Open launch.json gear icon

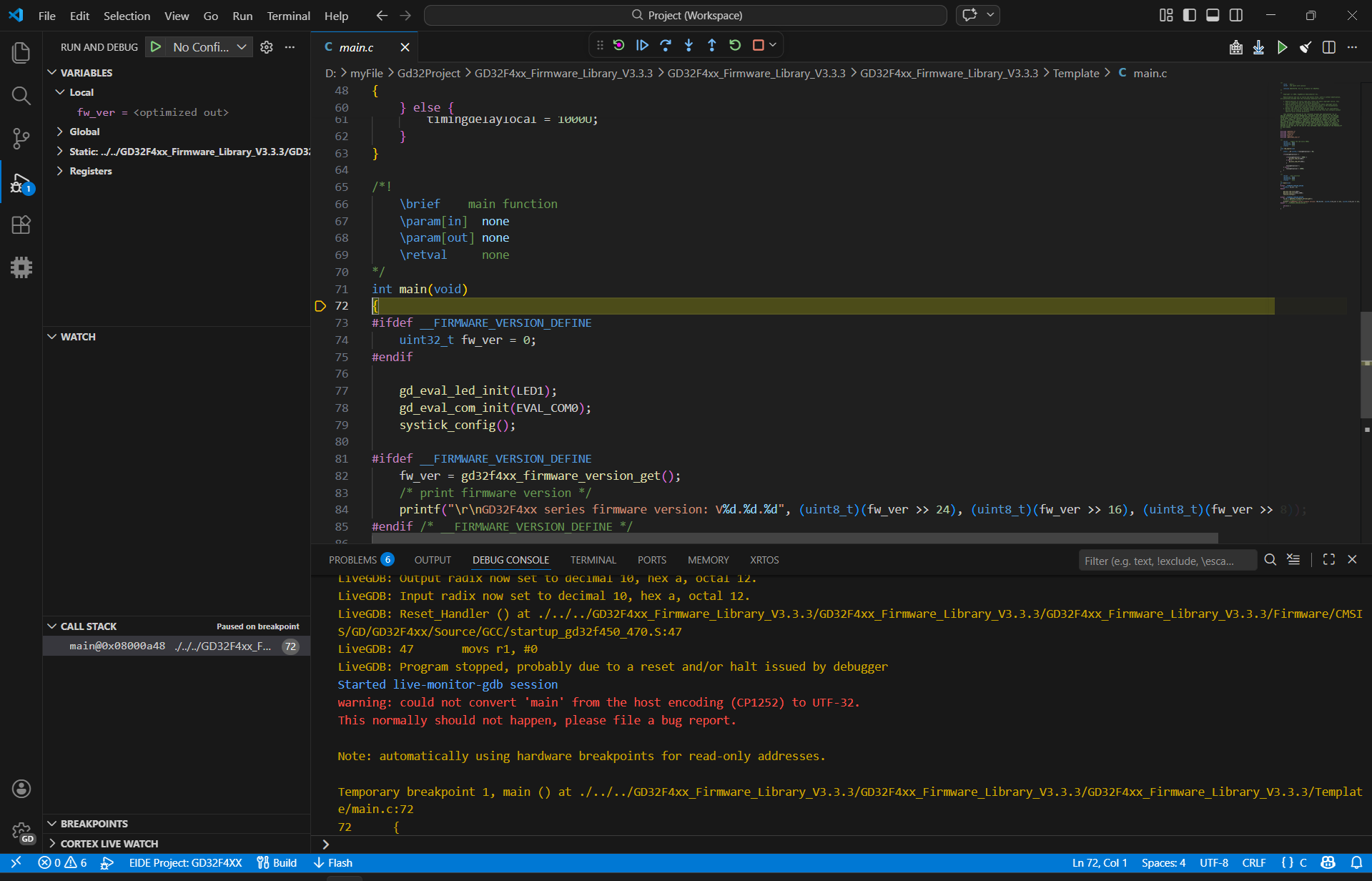coord(267,47)
